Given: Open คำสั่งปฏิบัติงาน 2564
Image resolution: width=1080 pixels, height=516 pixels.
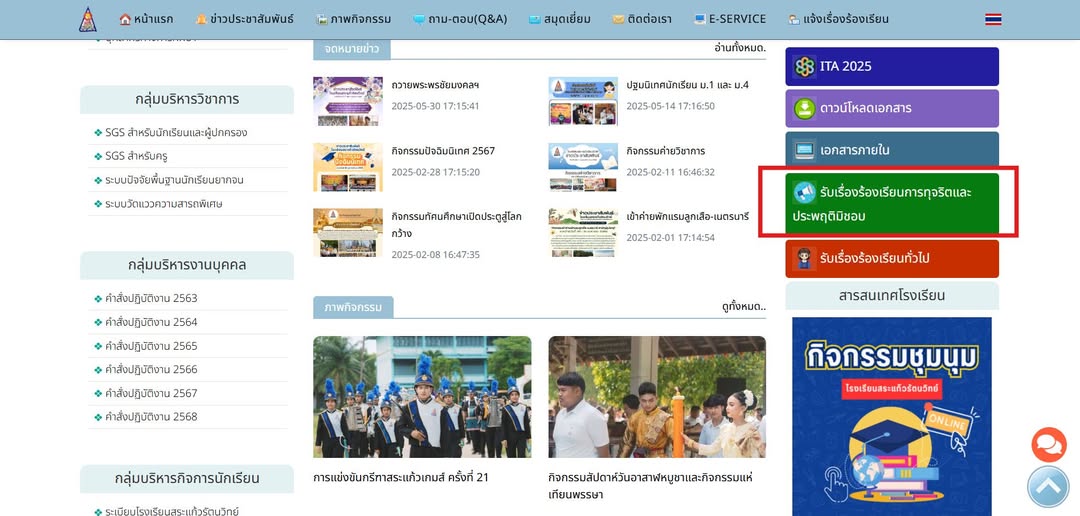Looking at the screenshot, I should 151,322.
